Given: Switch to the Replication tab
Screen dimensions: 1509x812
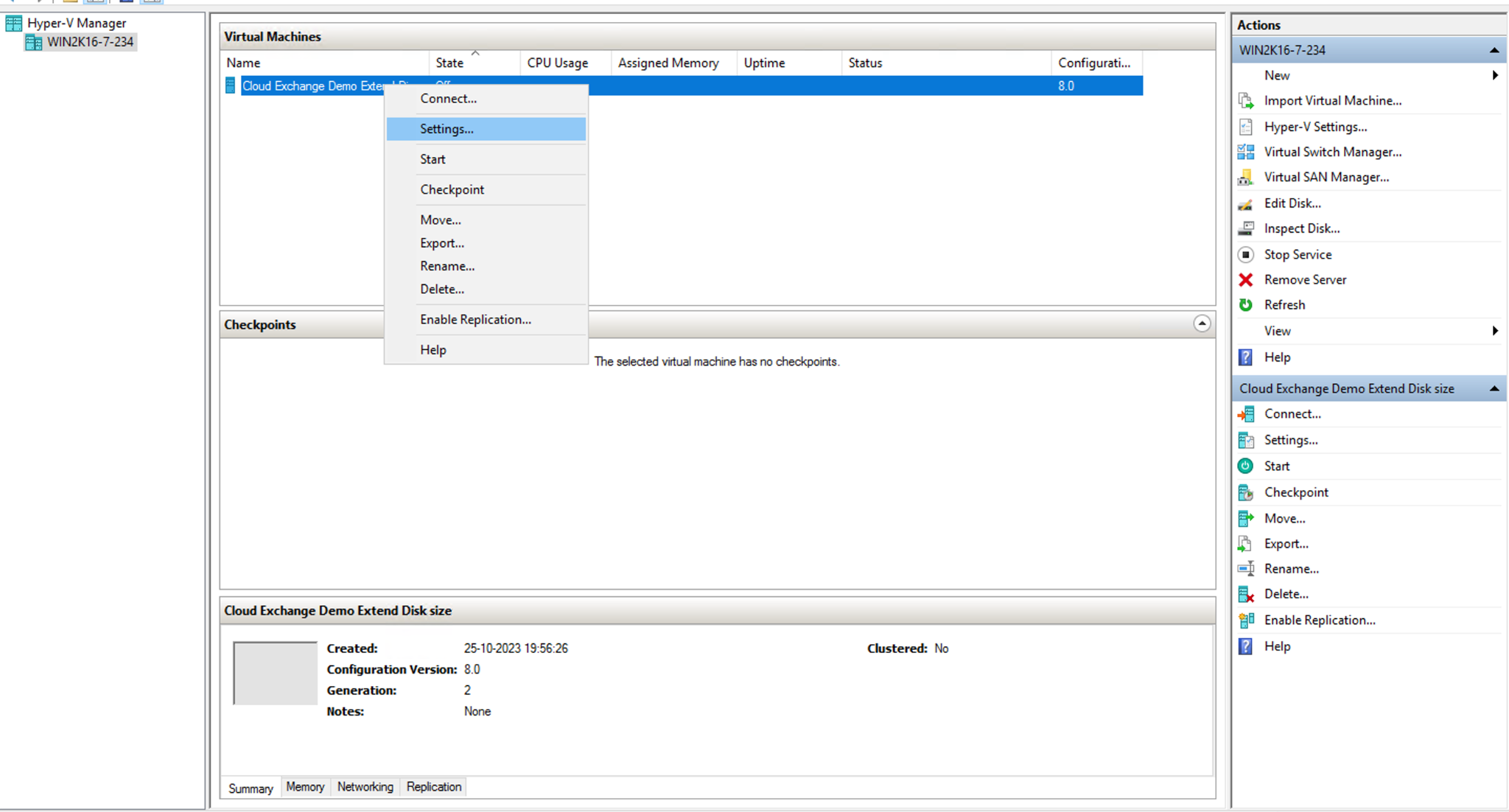Looking at the screenshot, I should click(x=434, y=787).
